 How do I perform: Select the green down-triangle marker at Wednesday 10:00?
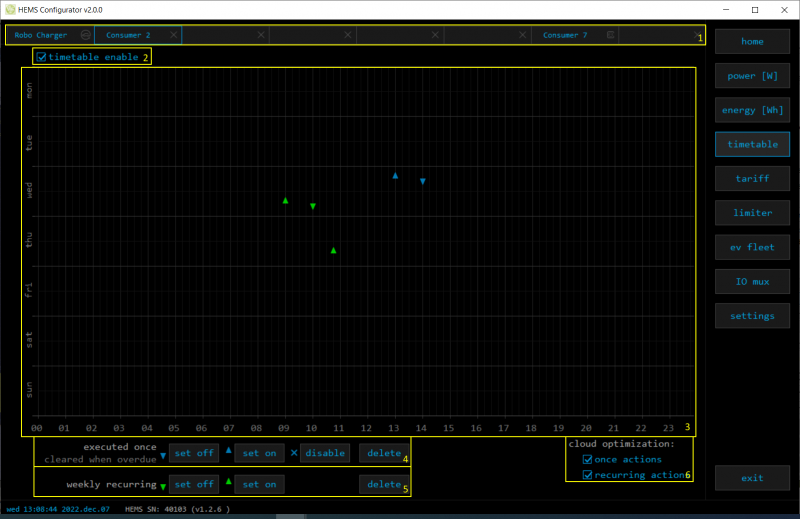point(313,206)
